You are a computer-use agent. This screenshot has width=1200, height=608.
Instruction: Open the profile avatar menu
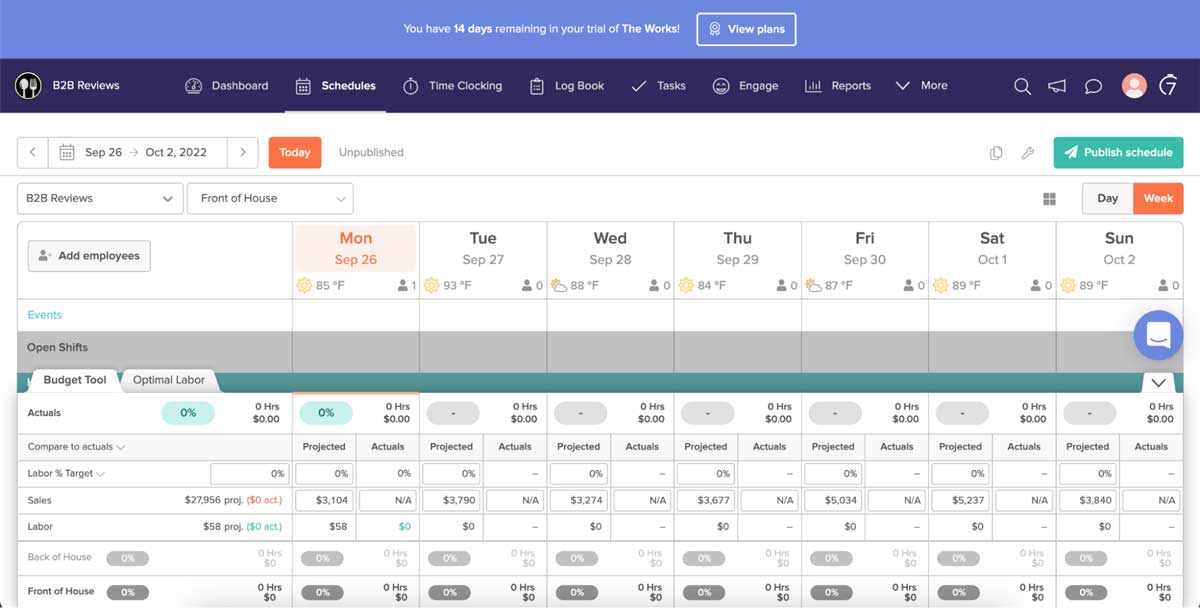coord(1134,86)
